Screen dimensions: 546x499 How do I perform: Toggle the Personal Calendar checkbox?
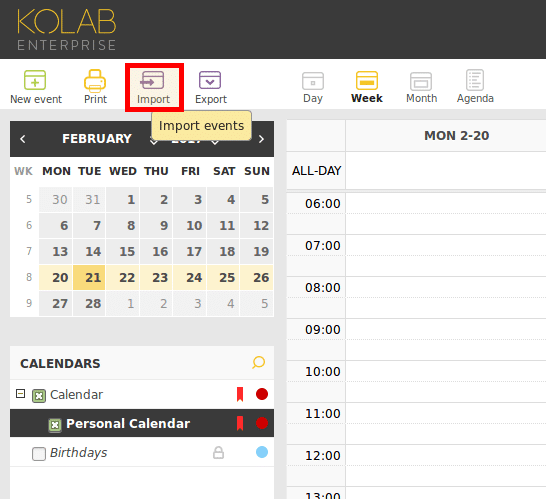click(55, 425)
